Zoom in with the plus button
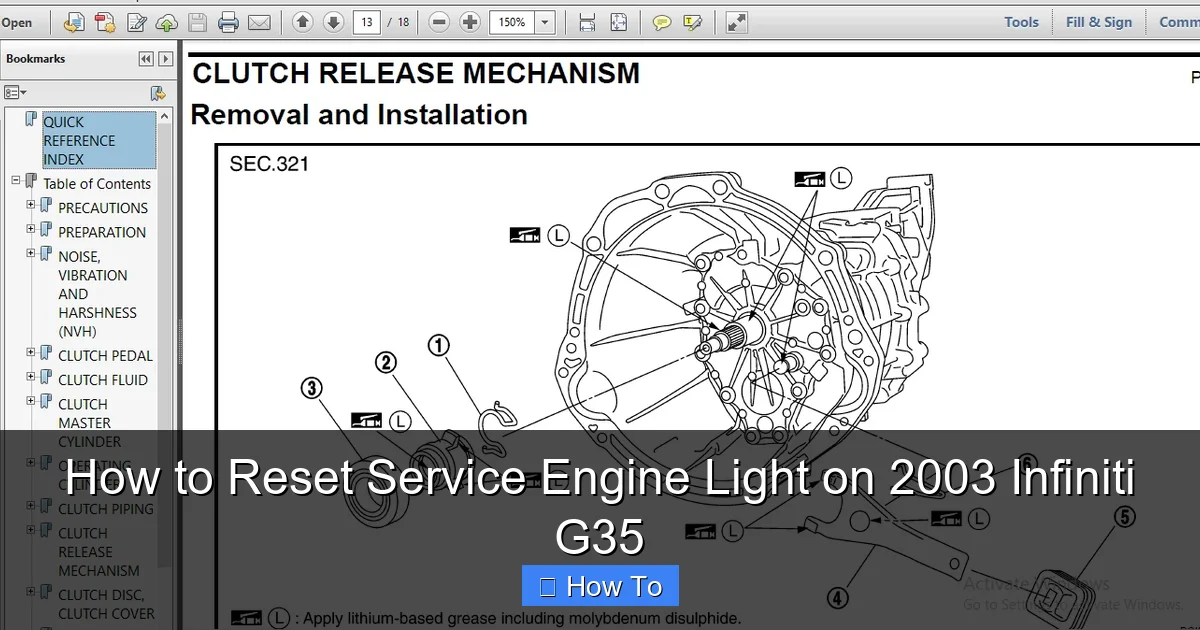The height and width of the screenshot is (630, 1200). coord(471,21)
